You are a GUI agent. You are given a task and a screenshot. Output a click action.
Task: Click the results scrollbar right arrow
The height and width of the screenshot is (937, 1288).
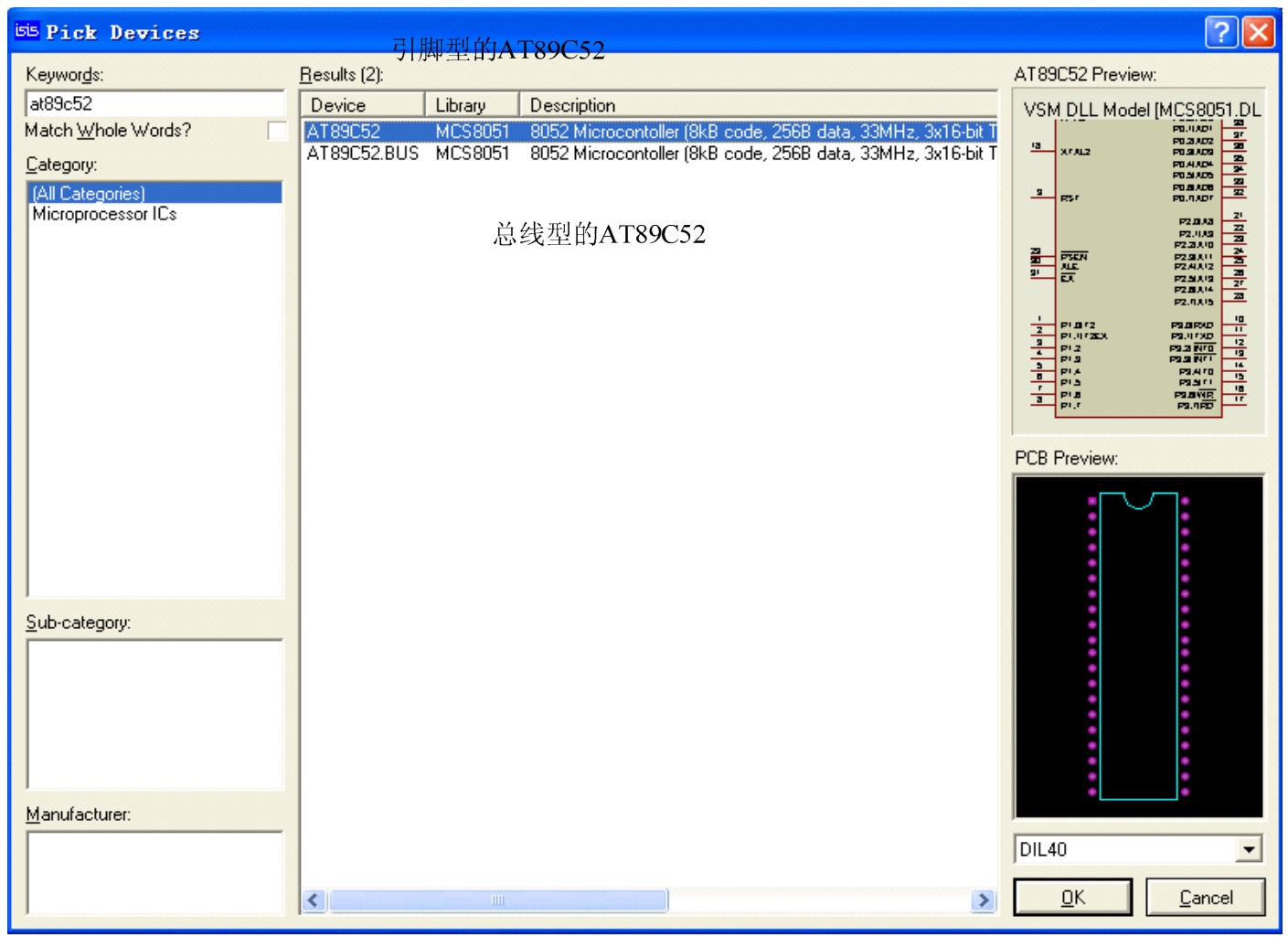pos(983,900)
